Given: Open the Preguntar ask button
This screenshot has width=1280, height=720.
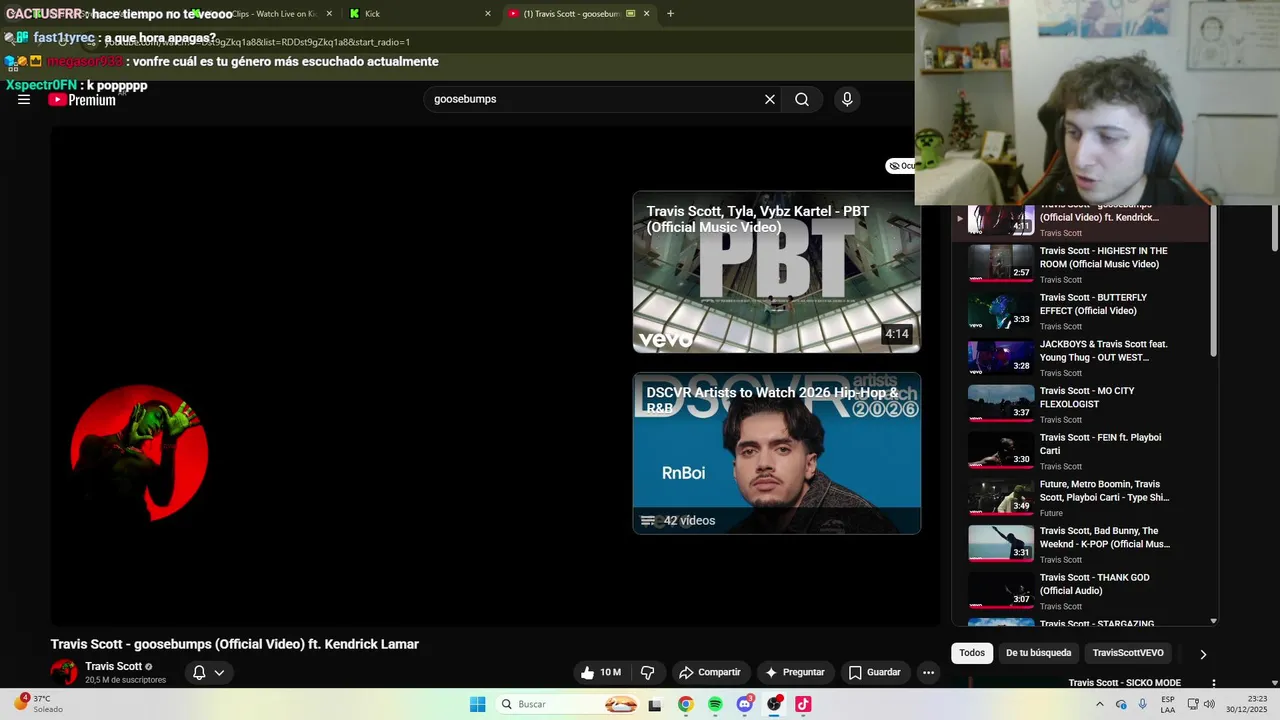Looking at the screenshot, I should pos(795,672).
